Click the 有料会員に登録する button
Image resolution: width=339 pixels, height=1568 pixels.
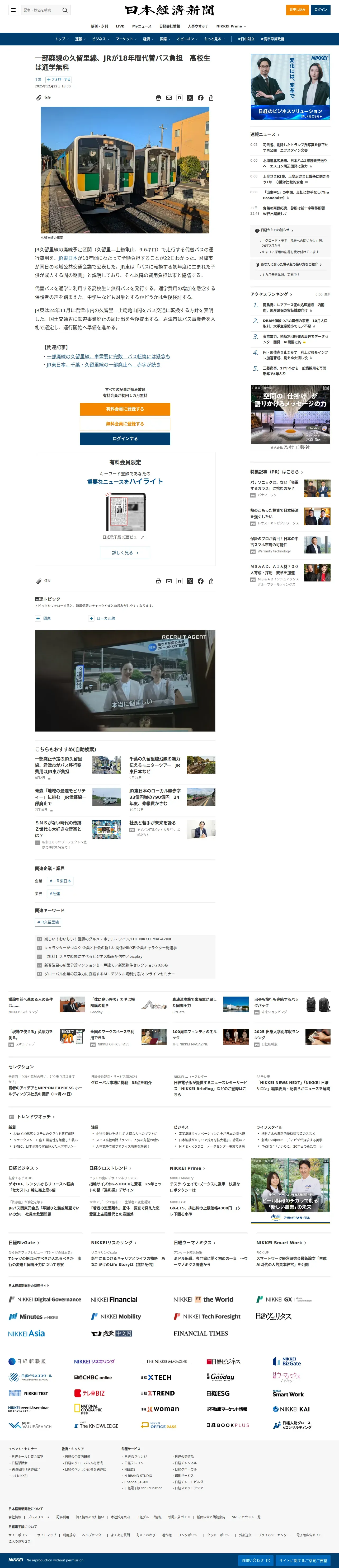click(125, 409)
